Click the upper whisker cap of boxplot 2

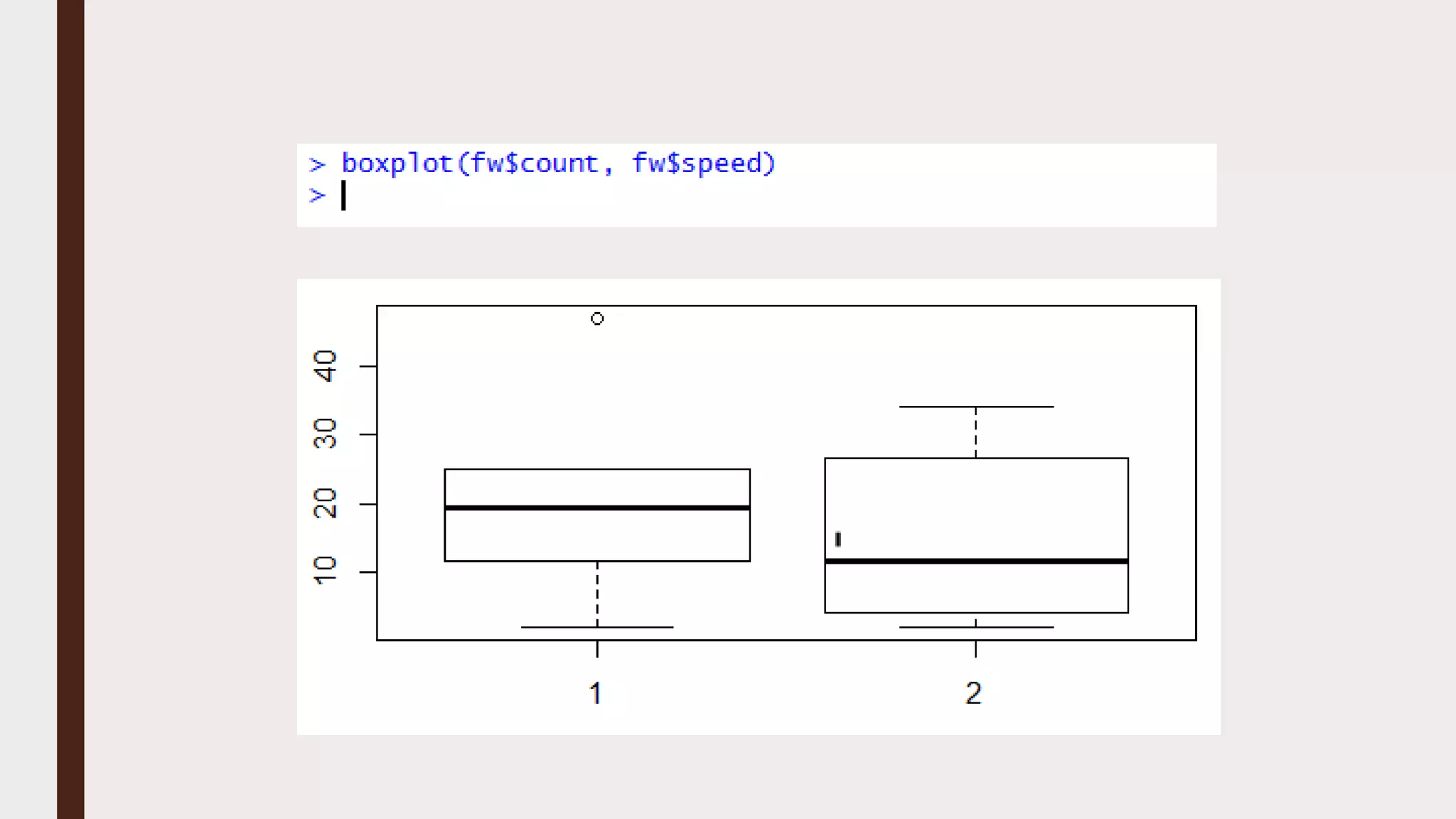(x=976, y=407)
